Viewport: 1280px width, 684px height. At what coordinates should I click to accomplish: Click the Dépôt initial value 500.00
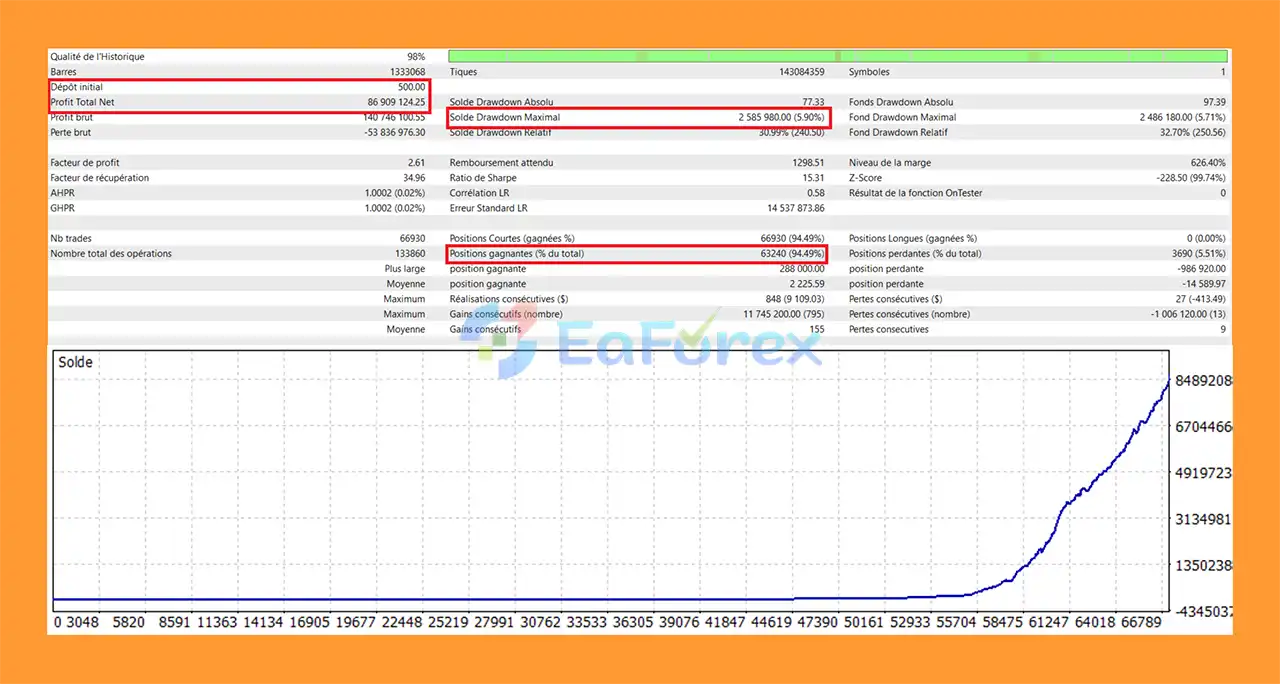point(409,87)
